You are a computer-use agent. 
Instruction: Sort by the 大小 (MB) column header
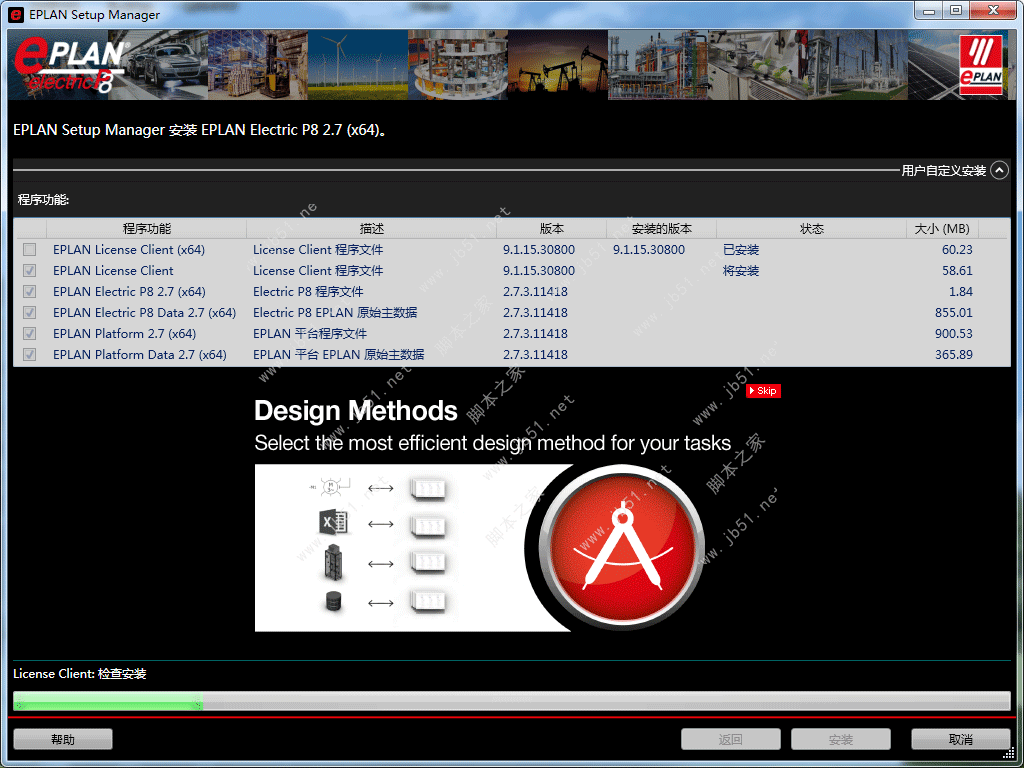pyautogui.click(x=942, y=229)
